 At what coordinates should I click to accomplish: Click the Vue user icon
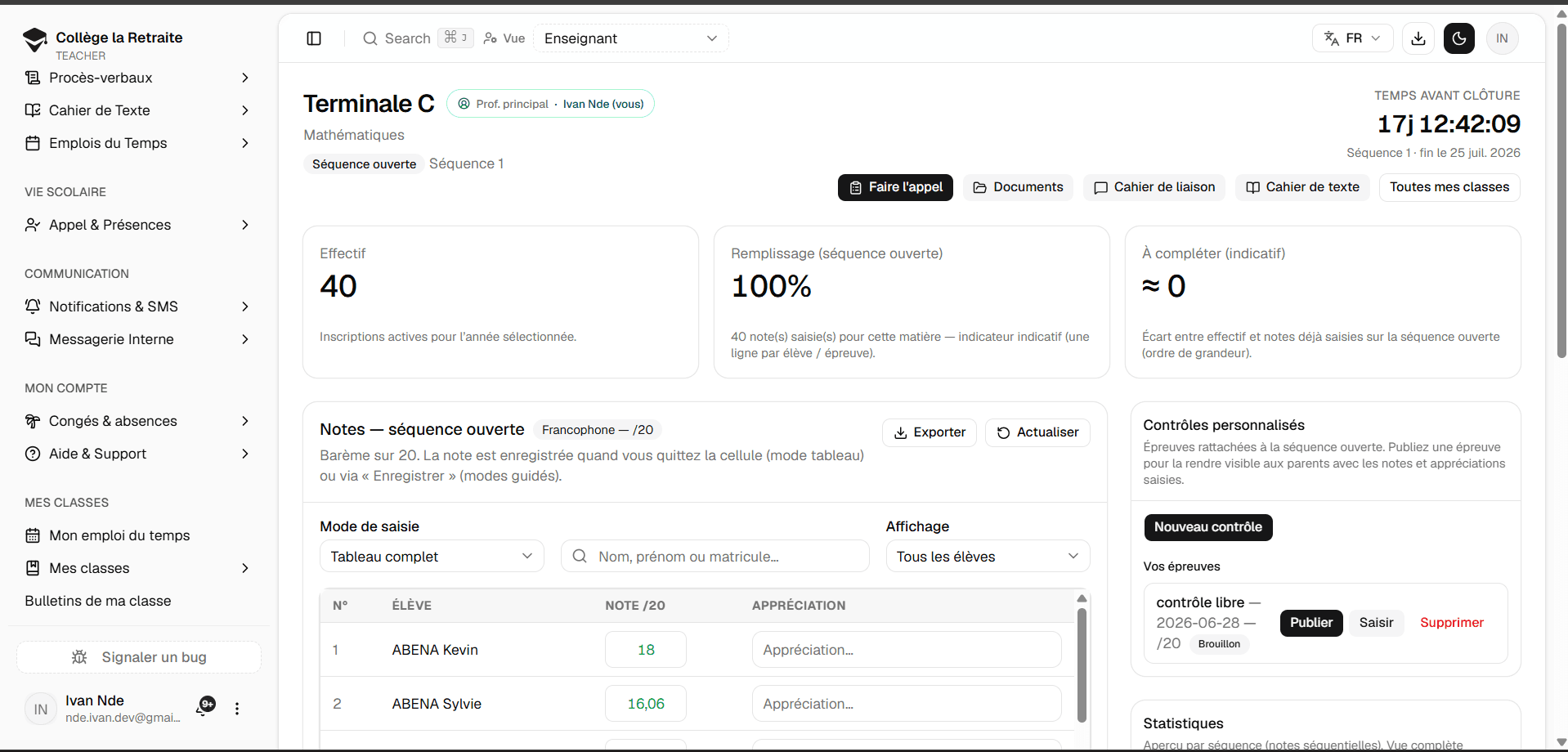491,38
